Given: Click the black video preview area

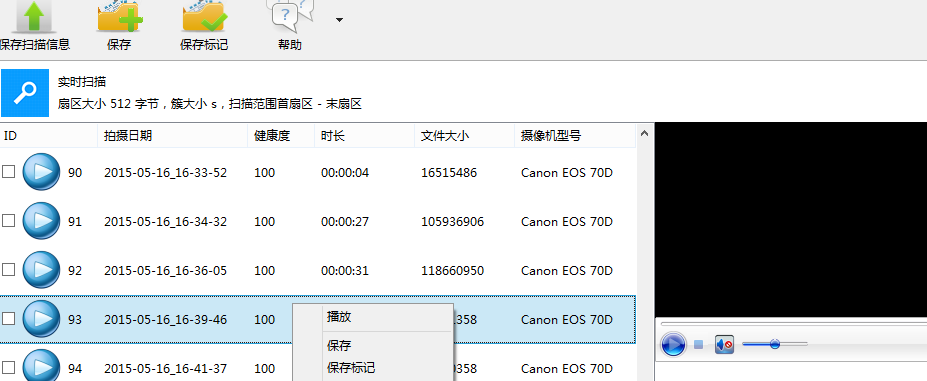Looking at the screenshot, I should coord(791,219).
